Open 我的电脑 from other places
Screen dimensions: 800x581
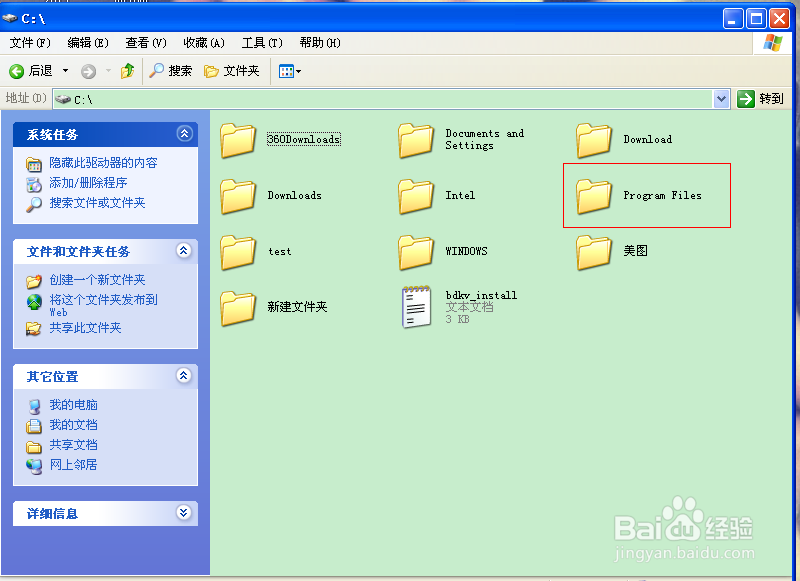(73, 405)
